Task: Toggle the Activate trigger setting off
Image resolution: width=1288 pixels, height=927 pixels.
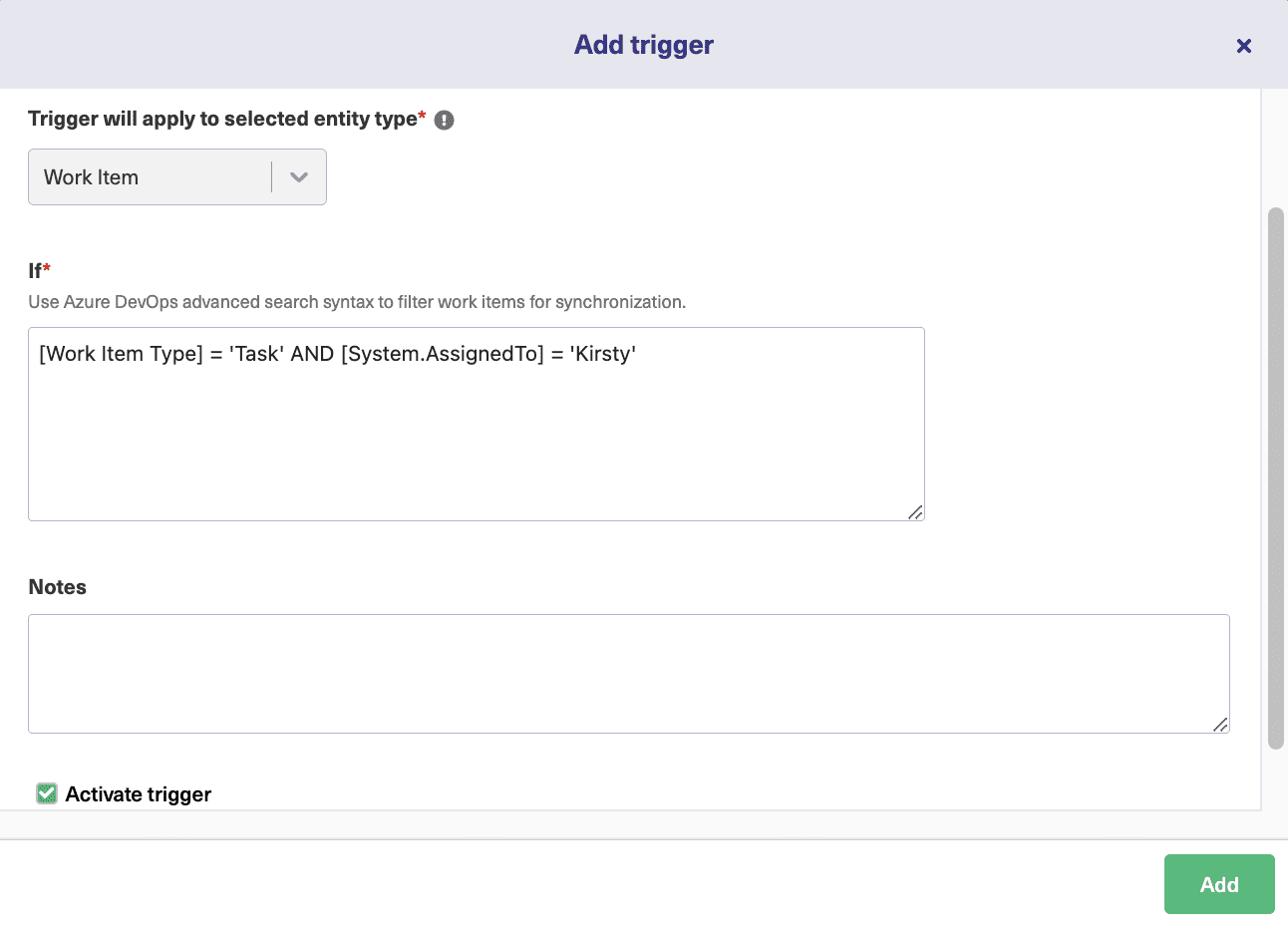Action: (x=46, y=792)
